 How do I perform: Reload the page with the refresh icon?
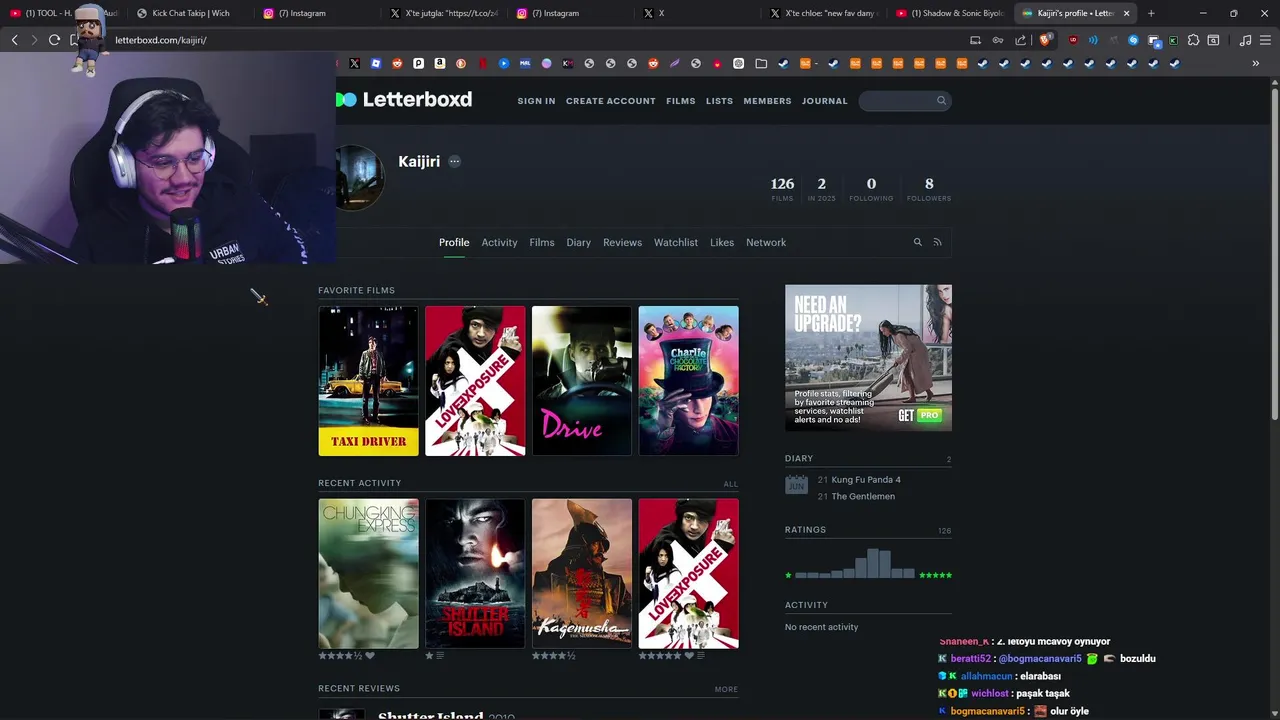54,40
